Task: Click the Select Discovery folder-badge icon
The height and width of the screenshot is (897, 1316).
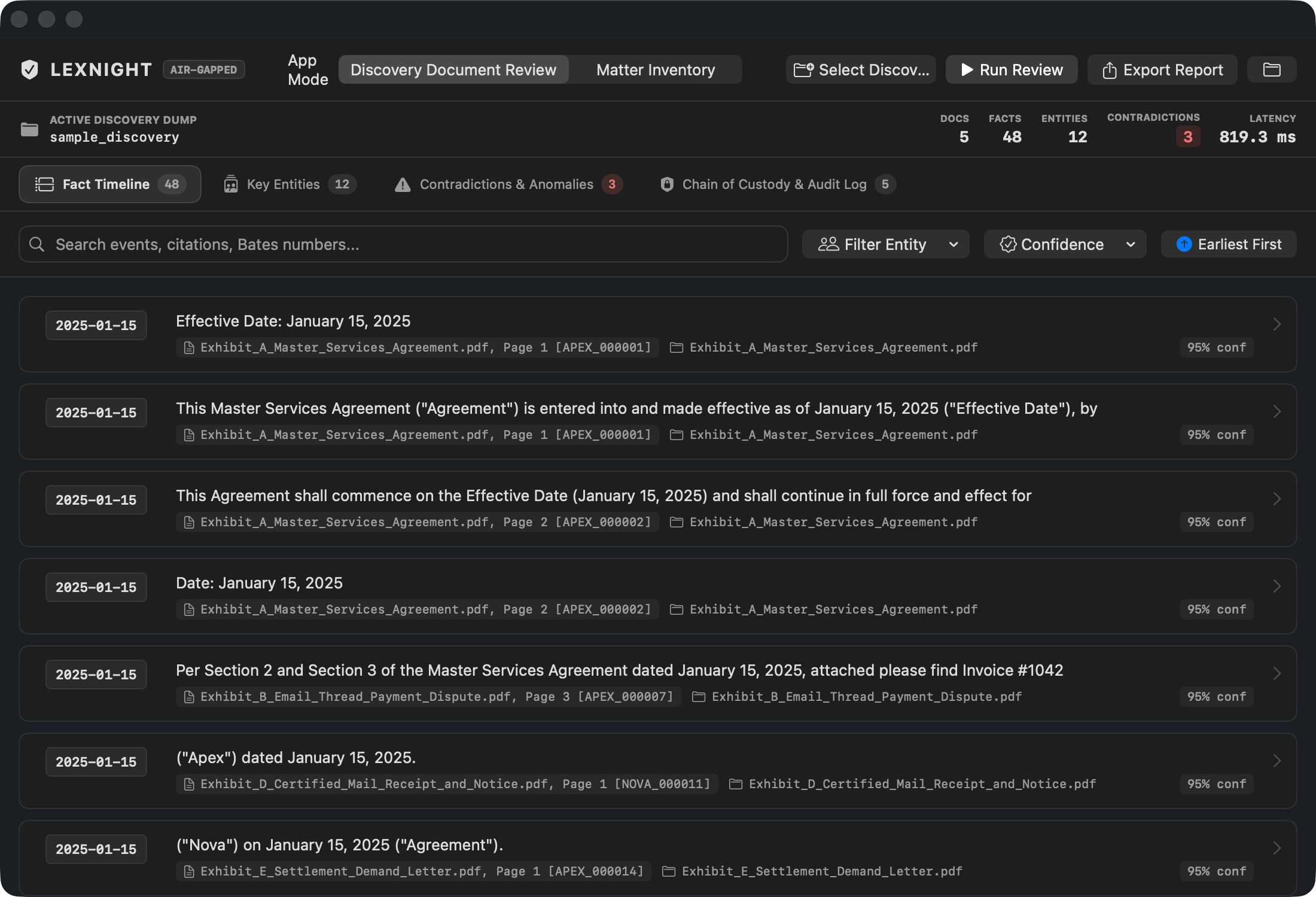Action: click(x=803, y=70)
